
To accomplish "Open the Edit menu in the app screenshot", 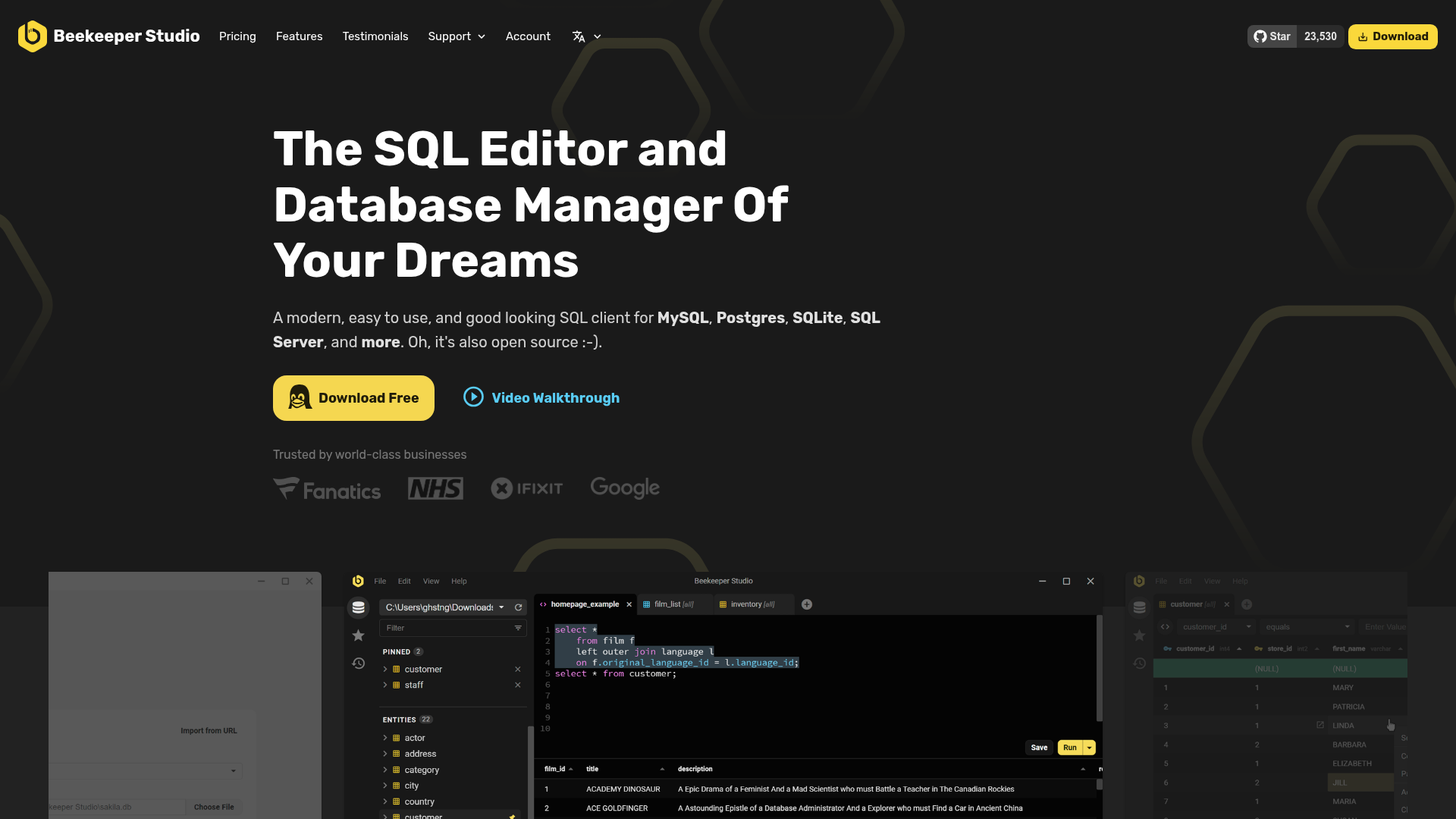I will point(404,582).
